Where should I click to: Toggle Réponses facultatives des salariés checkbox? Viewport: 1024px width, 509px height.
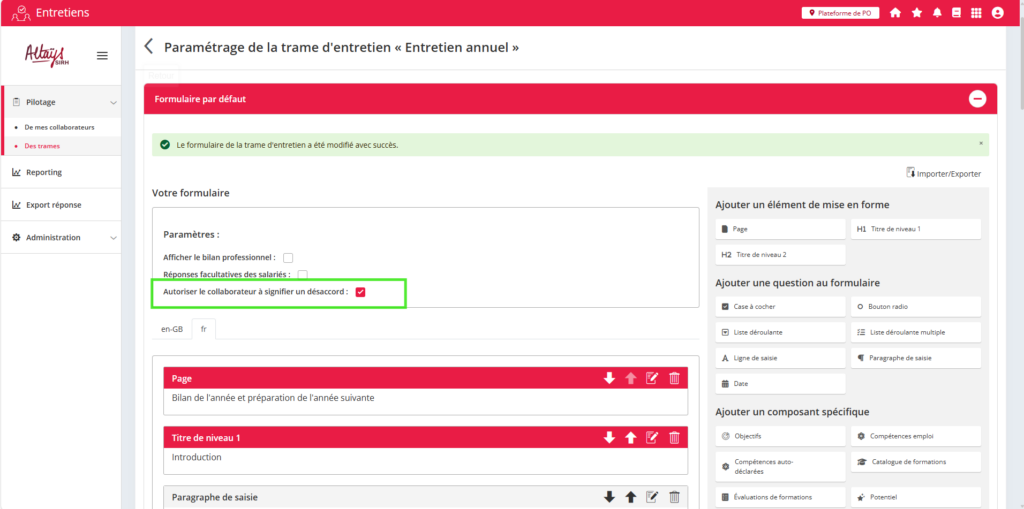302,274
